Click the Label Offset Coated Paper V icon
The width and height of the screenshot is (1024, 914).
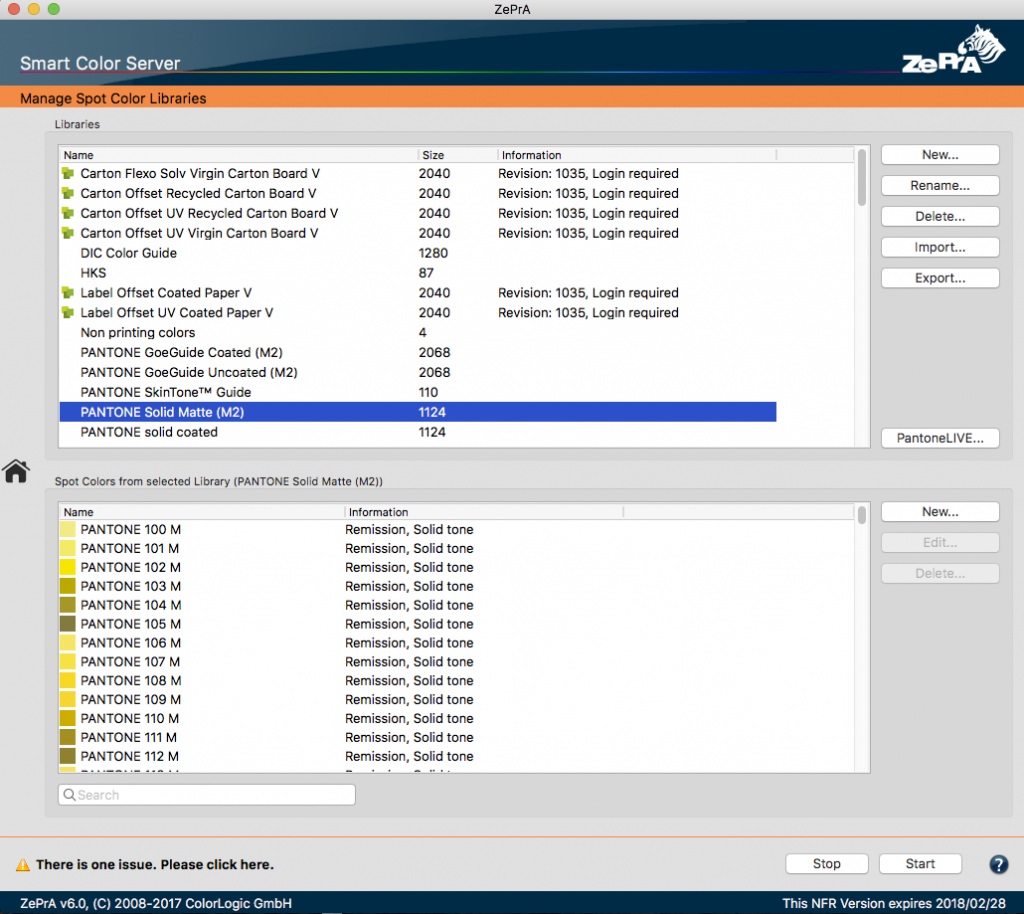point(67,293)
